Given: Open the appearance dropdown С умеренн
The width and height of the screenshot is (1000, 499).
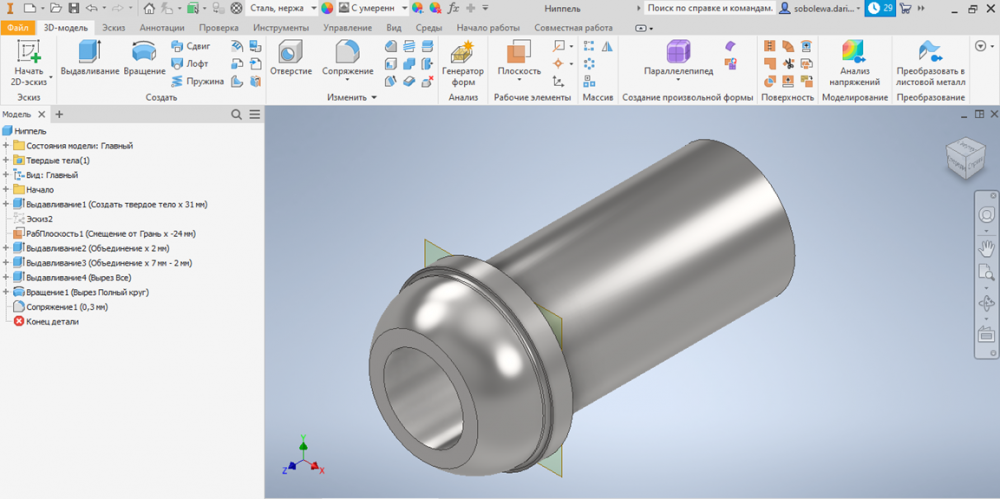Looking at the screenshot, I should pos(373,8).
